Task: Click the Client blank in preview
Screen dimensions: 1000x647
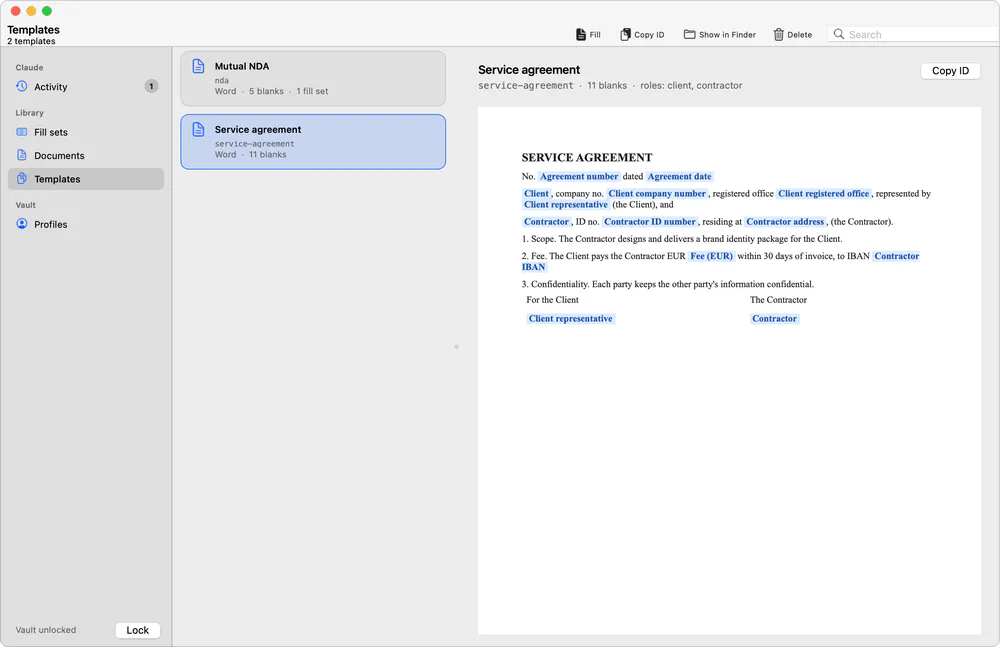Action: [x=536, y=194]
